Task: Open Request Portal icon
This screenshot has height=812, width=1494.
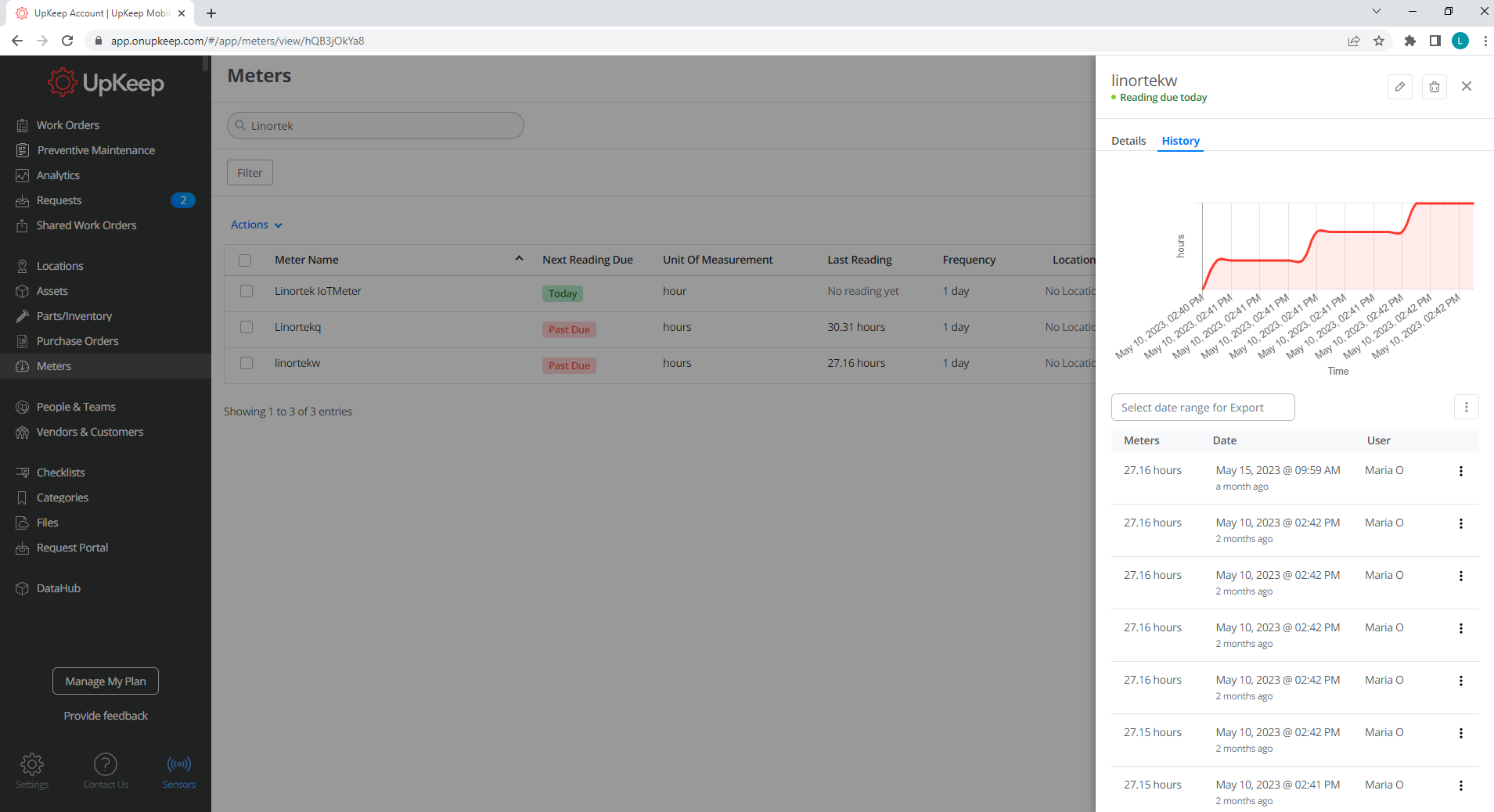Action: 23,548
